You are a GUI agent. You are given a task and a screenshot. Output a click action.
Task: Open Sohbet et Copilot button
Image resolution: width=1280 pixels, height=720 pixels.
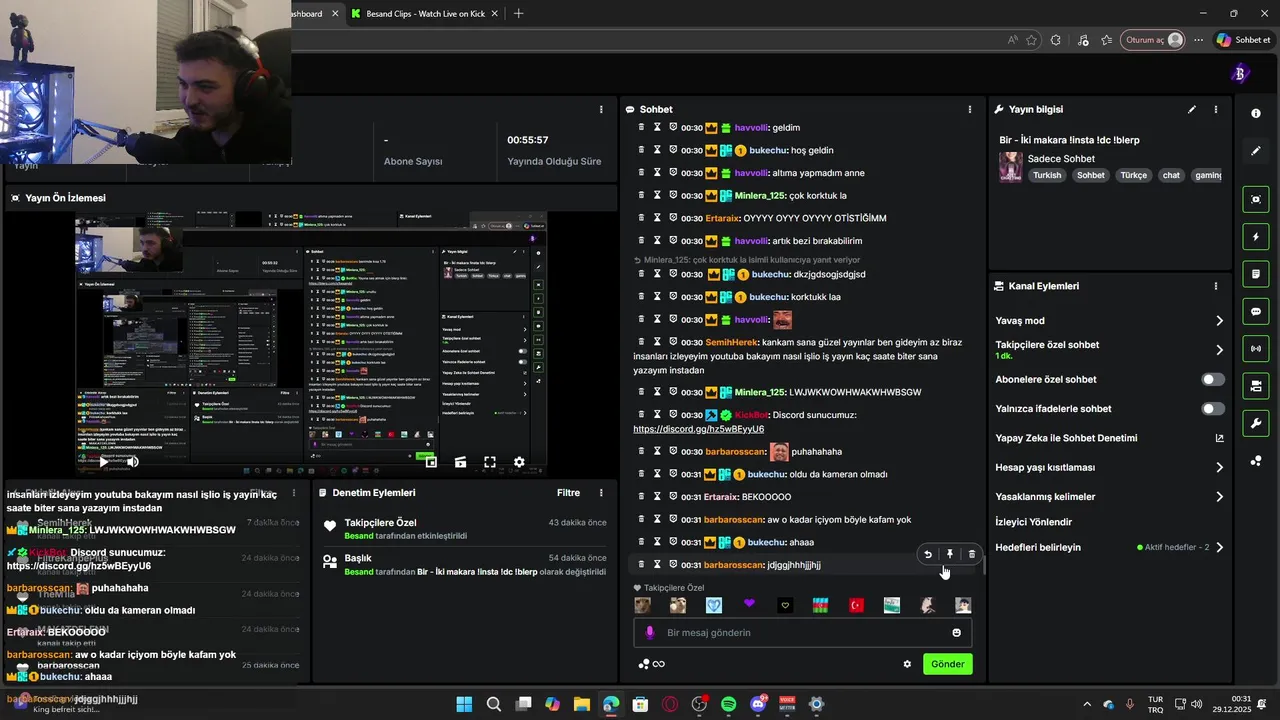pos(1243,40)
